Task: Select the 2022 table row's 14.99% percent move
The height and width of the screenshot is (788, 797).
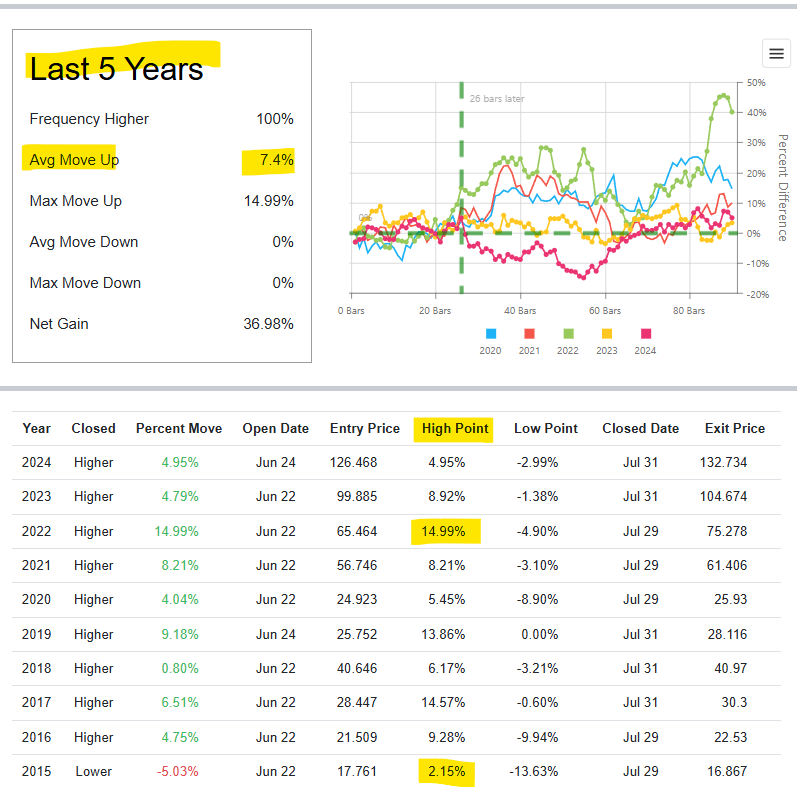Action: tap(177, 531)
